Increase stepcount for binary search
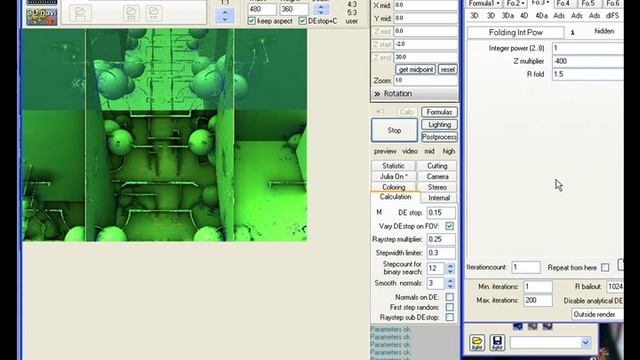640x360 pixels. pos(450,265)
